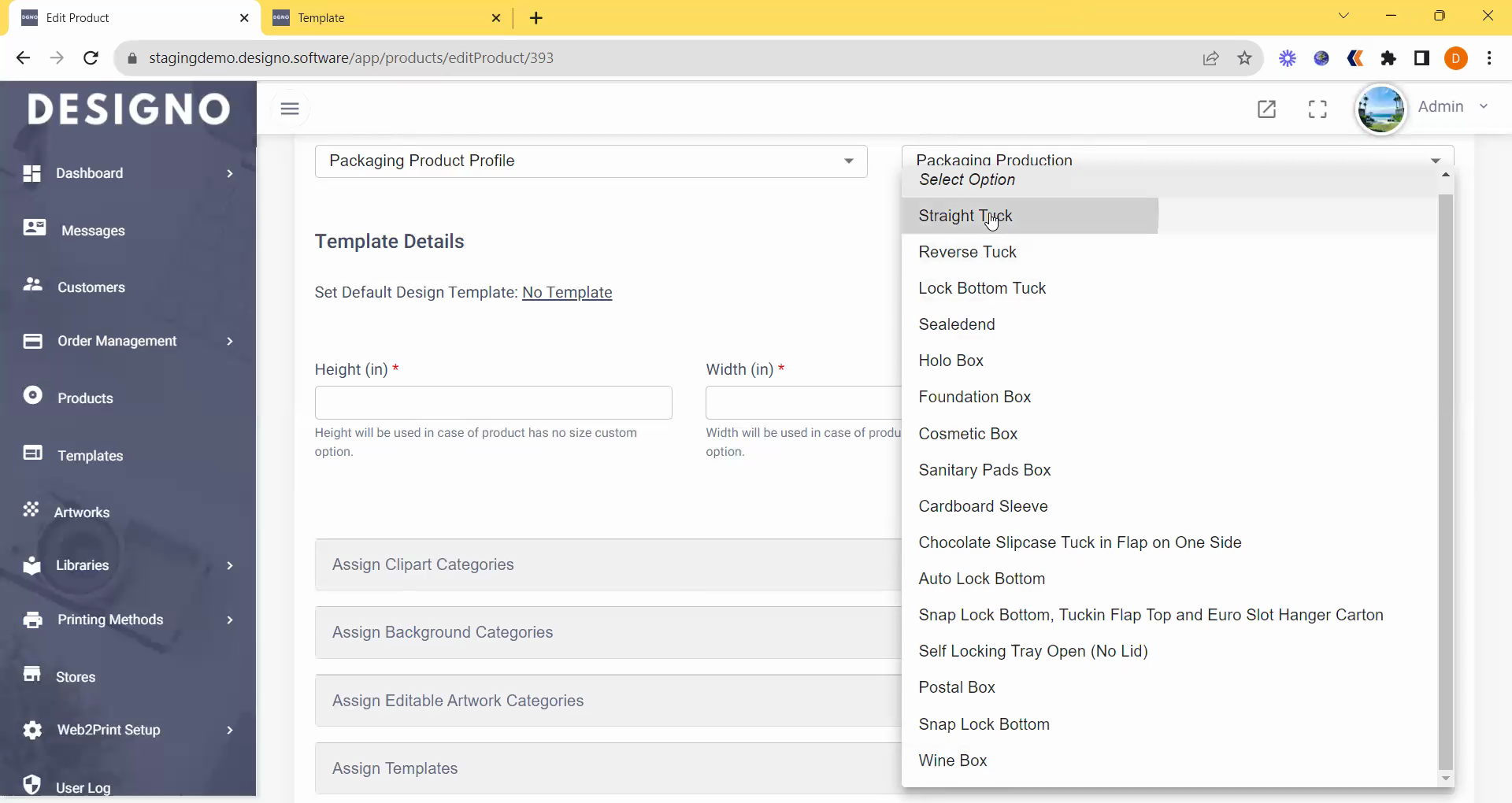Choose the Cosmetic Box option

pos(968,434)
